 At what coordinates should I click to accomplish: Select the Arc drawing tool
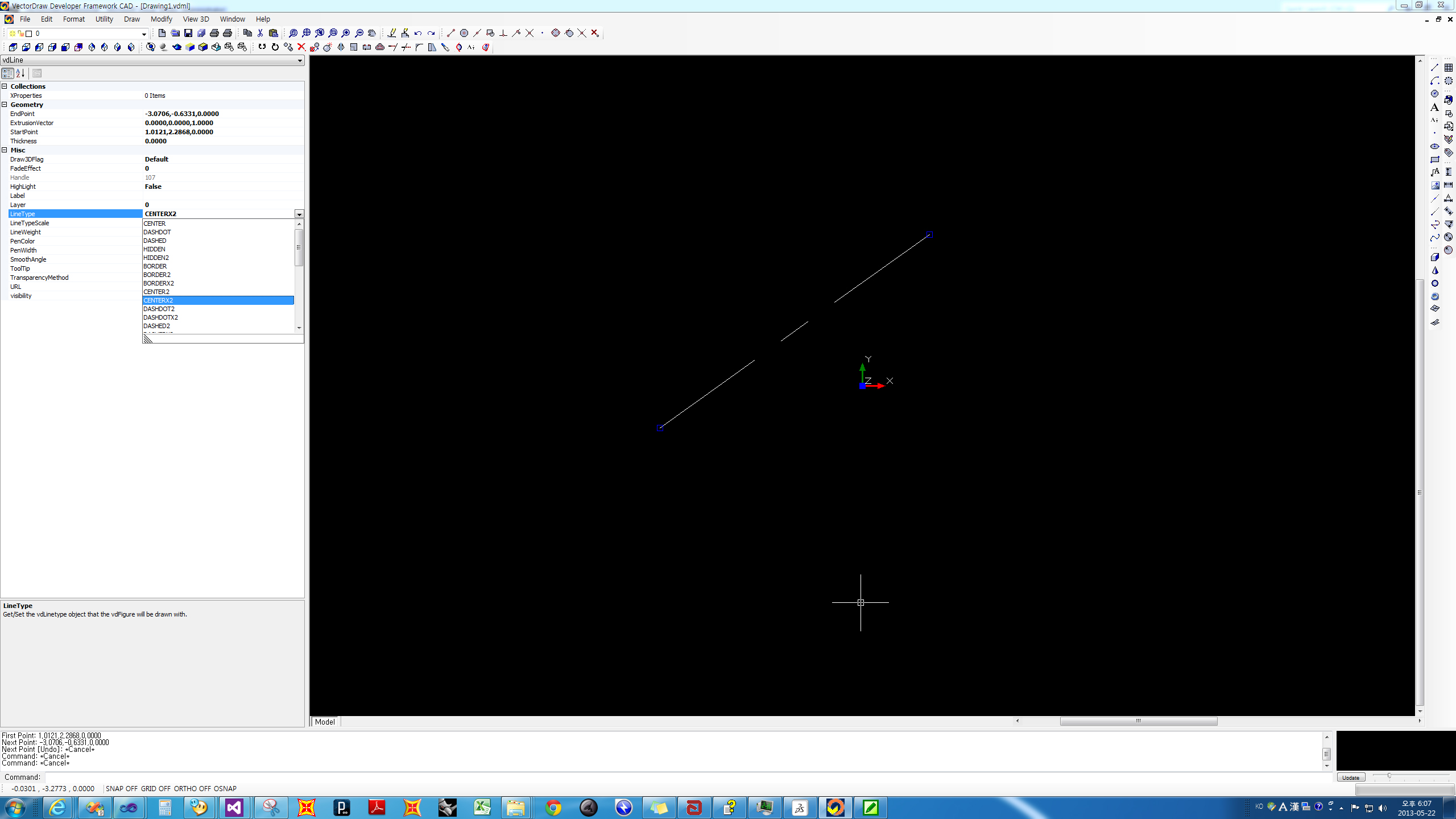coord(1434,81)
